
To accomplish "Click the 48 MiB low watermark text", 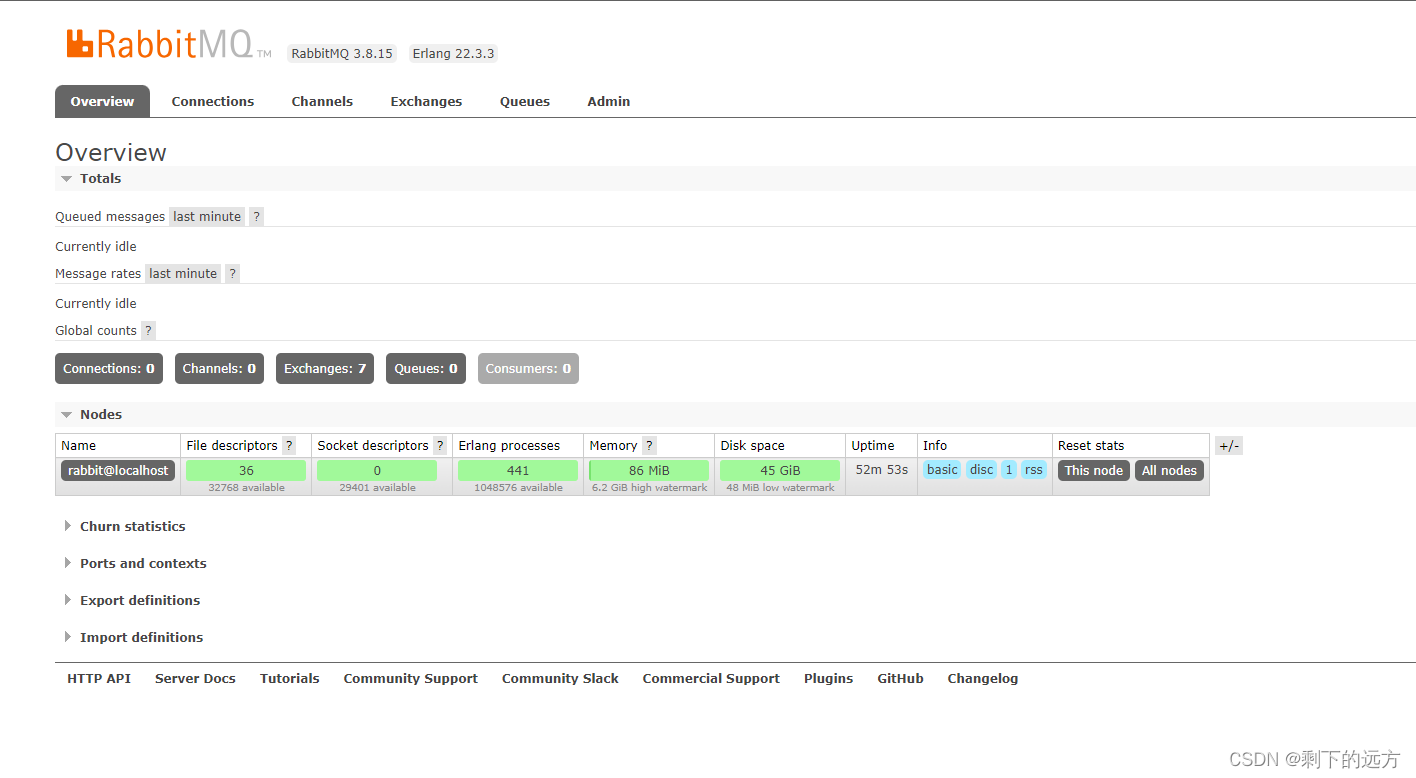I will (780, 488).
